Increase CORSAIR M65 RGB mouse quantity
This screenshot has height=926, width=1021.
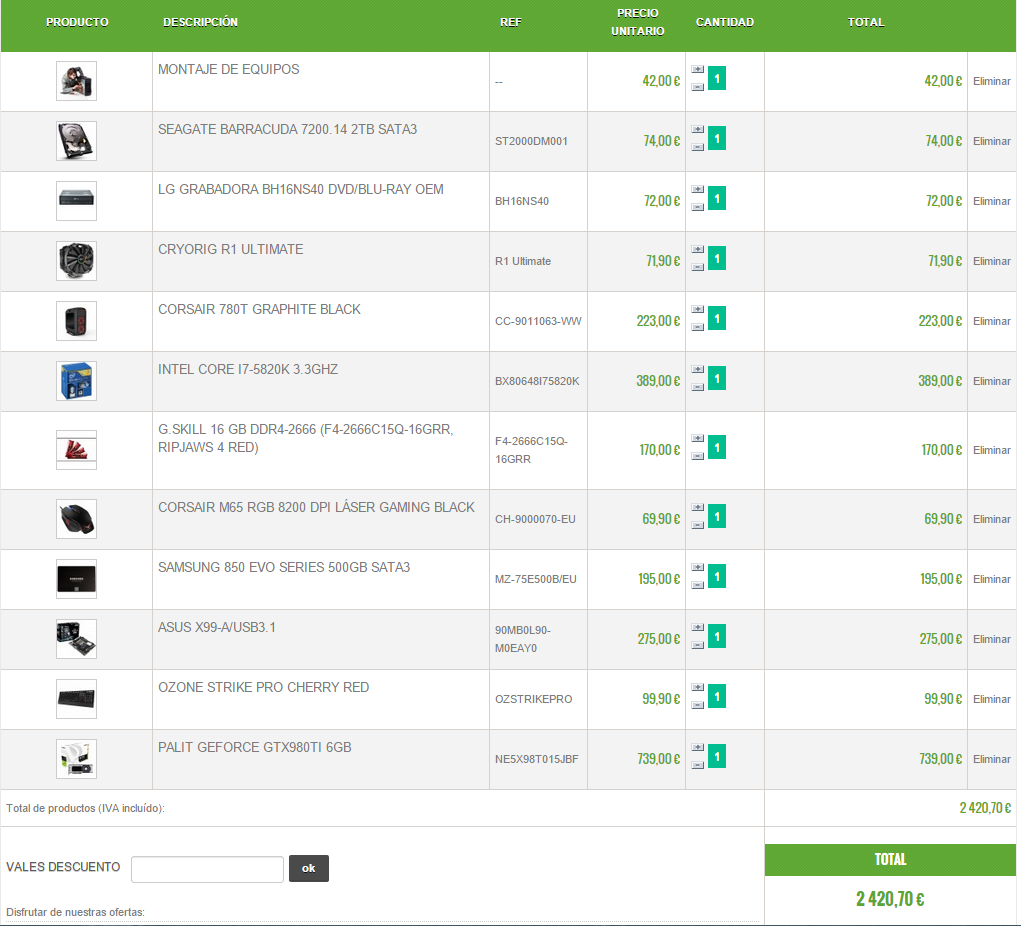pos(697,507)
